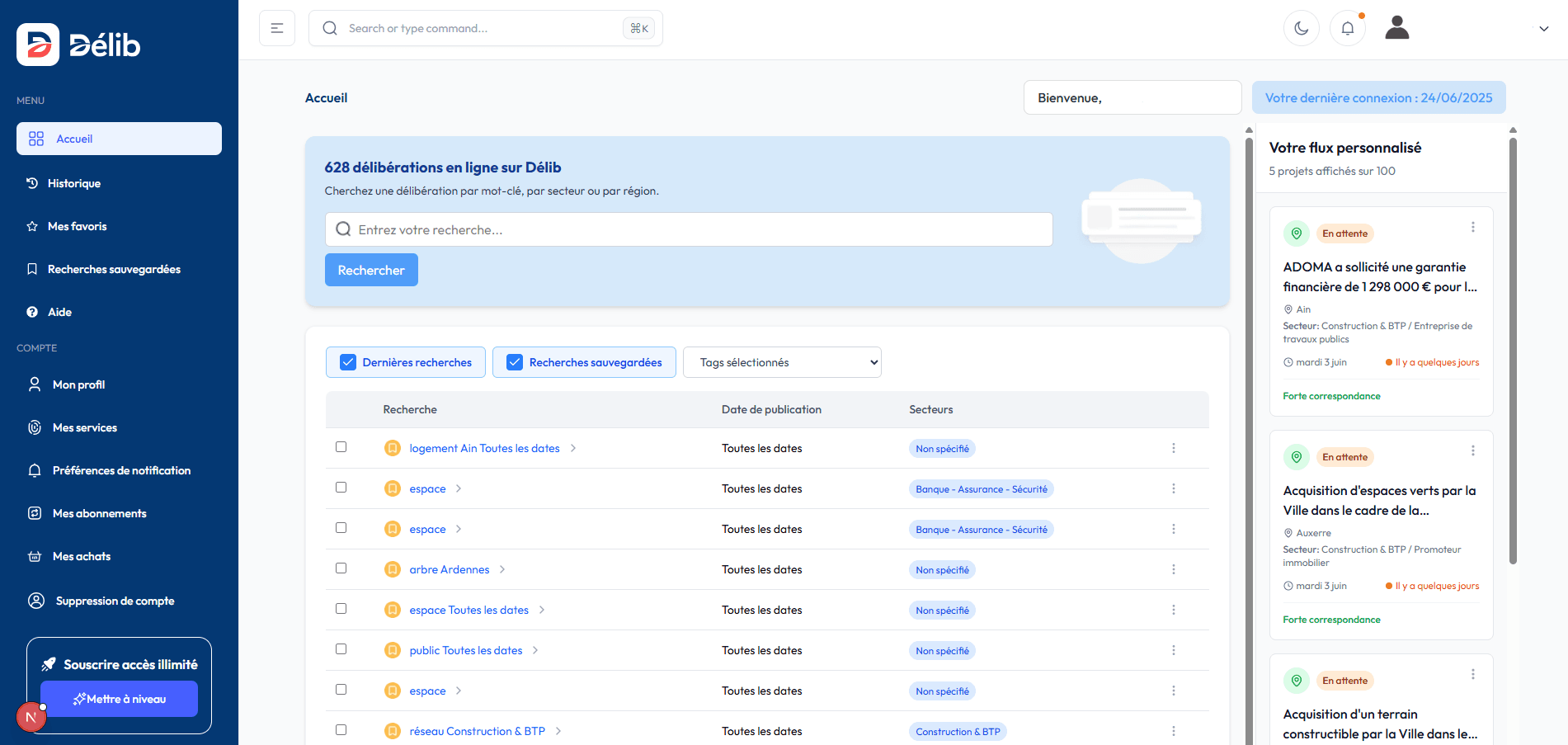Uncheck the Dernières recherches checkbox
The width and height of the screenshot is (1568, 745).
coord(348,362)
